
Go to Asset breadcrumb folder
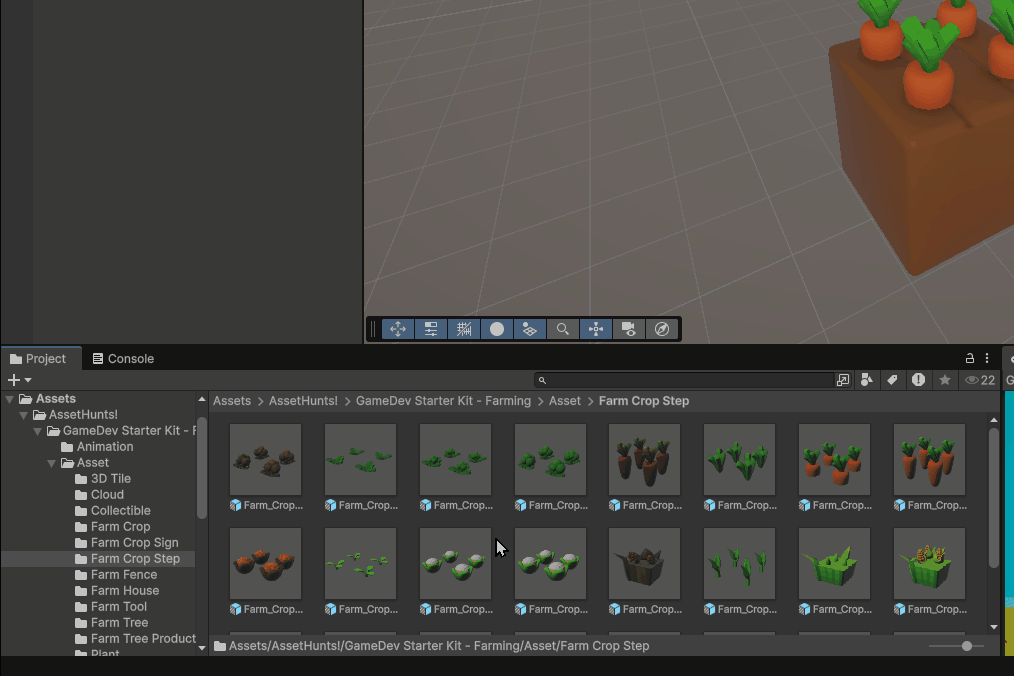tap(564, 401)
